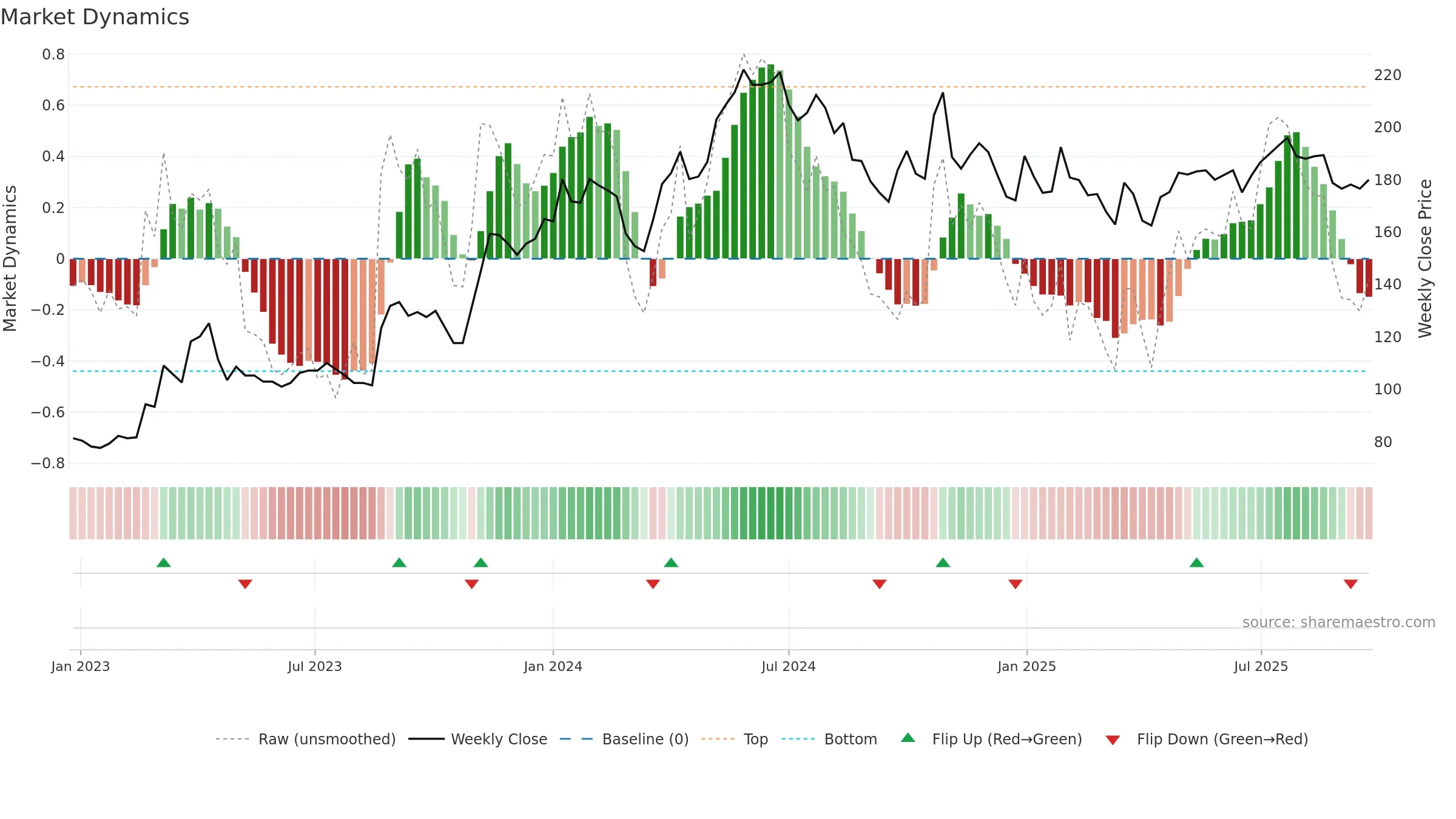Click the Jan 2023 x-axis label
Image resolution: width=1456 pixels, height=819 pixels.
pyautogui.click(x=81, y=666)
